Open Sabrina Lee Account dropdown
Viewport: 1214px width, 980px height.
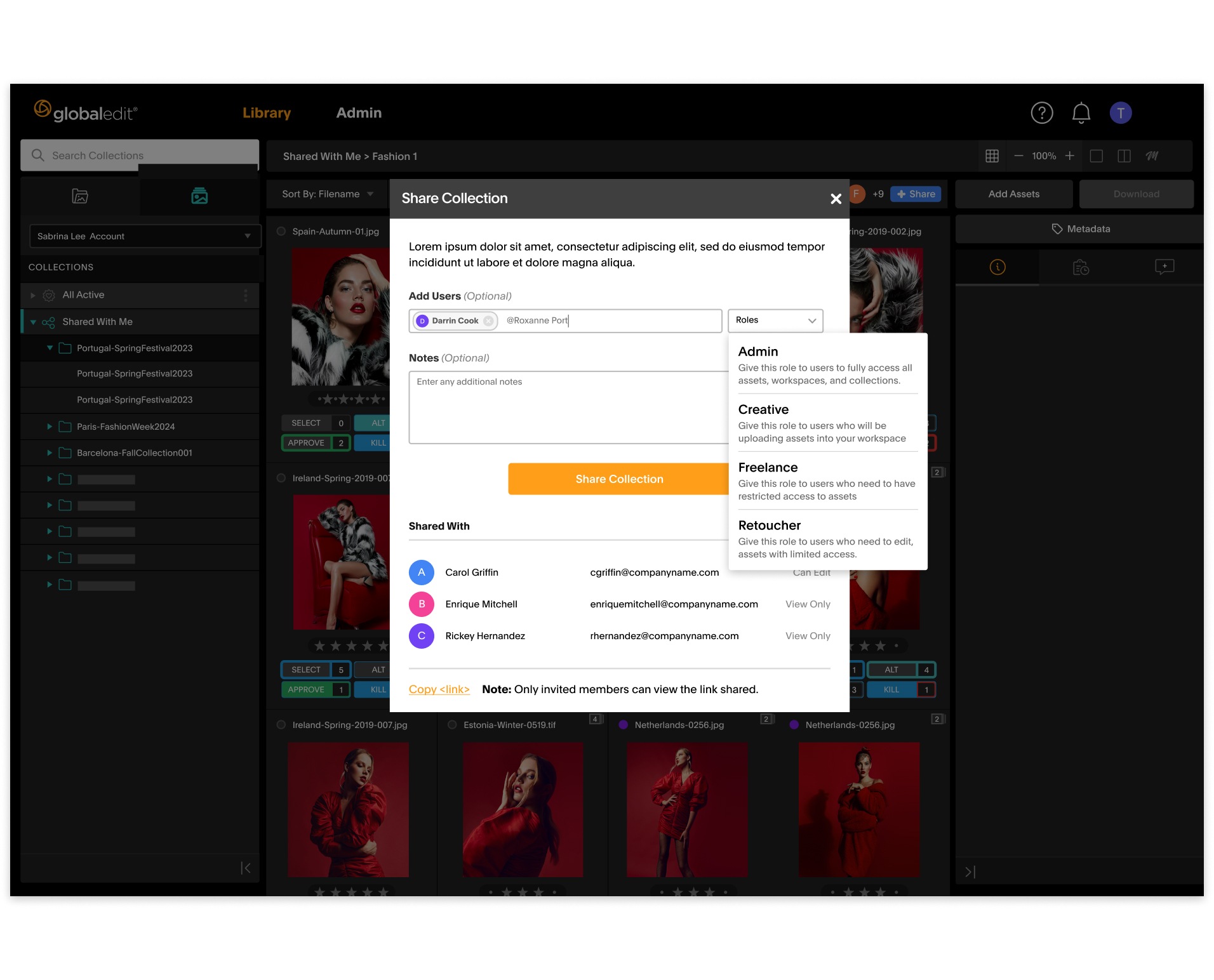(145, 236)
